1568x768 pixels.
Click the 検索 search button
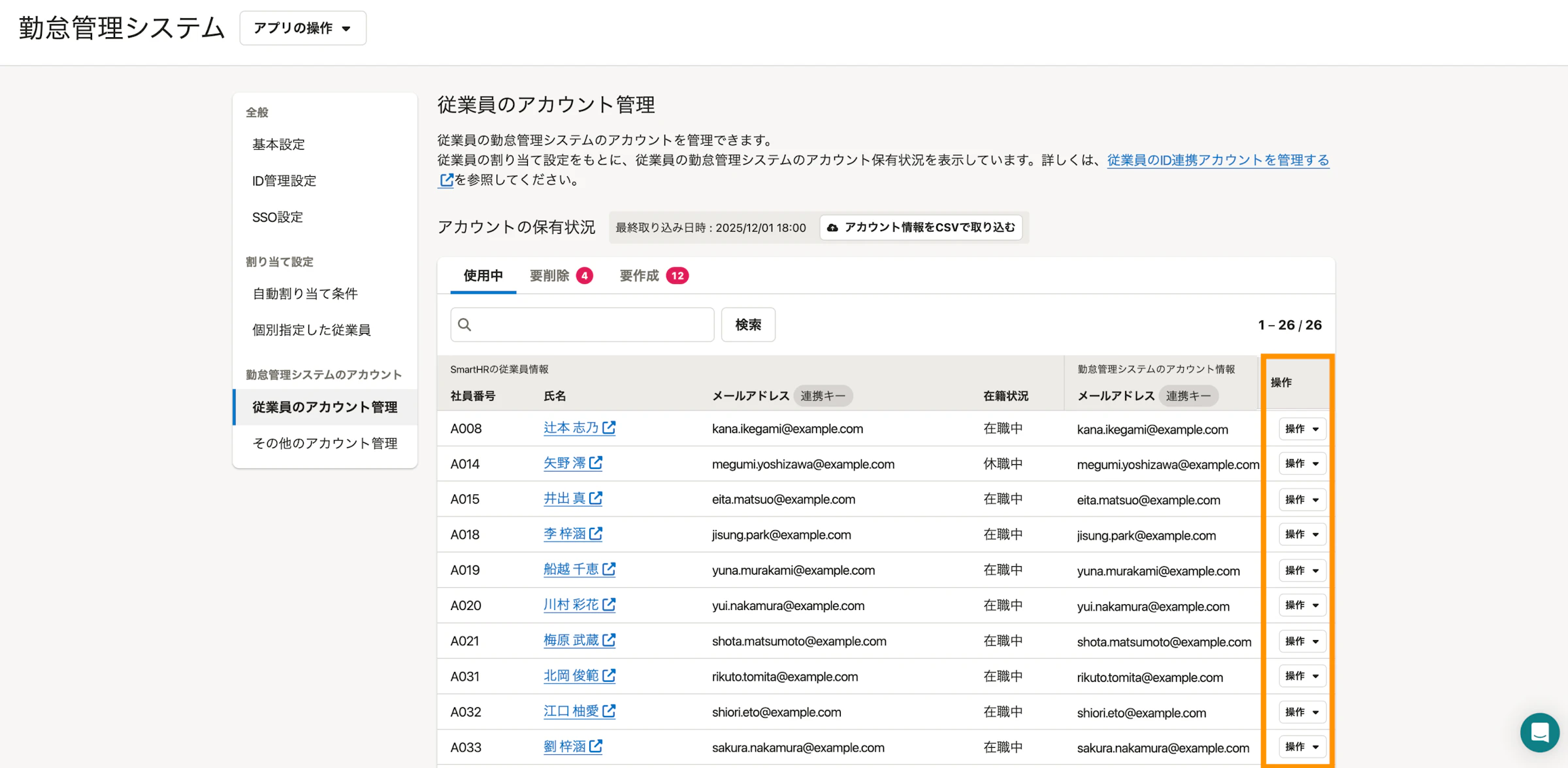tap(747, 324)
